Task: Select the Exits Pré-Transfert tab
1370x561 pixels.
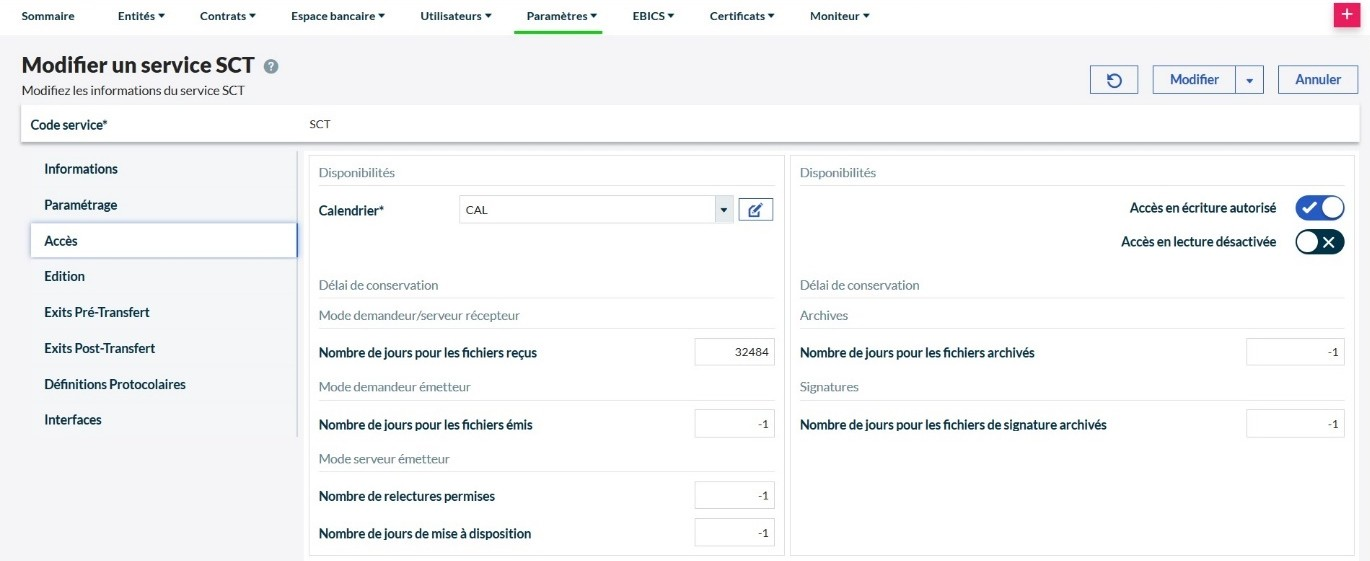Action: click(x=97, y=312)
